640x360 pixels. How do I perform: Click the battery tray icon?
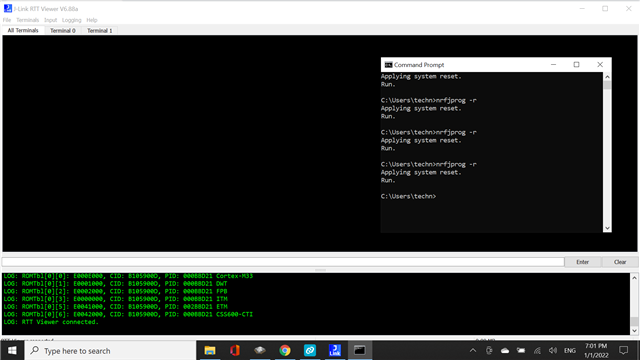[521, 351]
